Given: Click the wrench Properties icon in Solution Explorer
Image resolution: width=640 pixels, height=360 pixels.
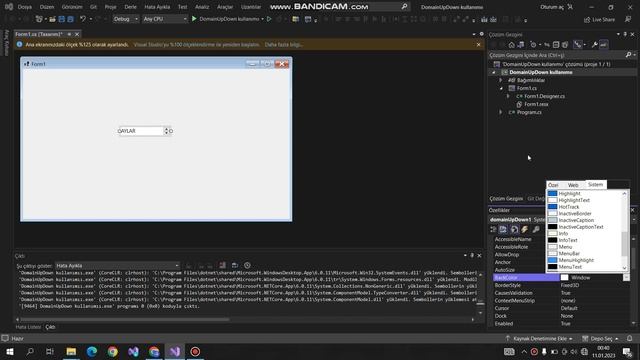Looking at the screenshot, I should point(594,45).
